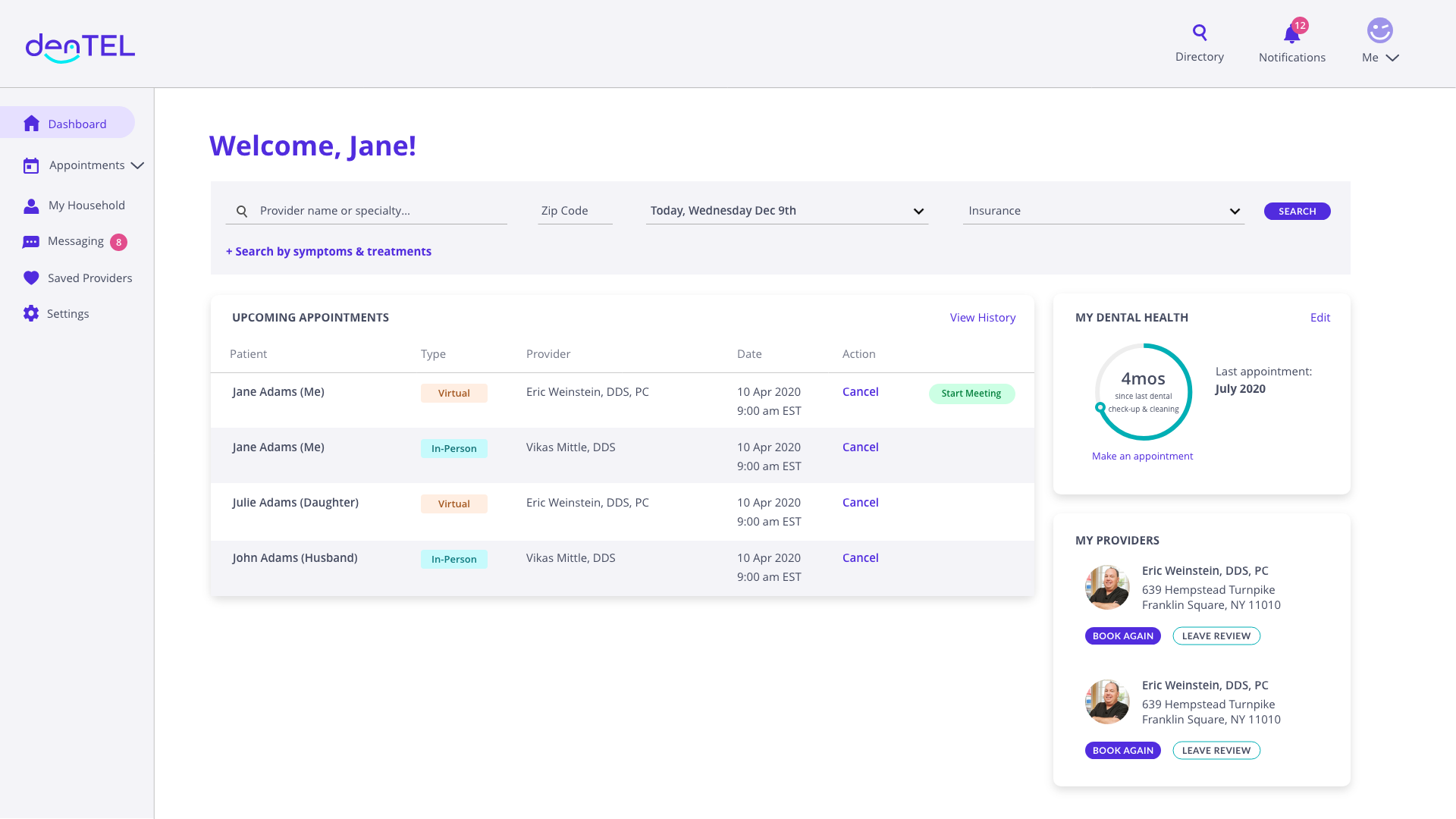Click My Household person icon
1456x819 pixels.
coord(31,206)
